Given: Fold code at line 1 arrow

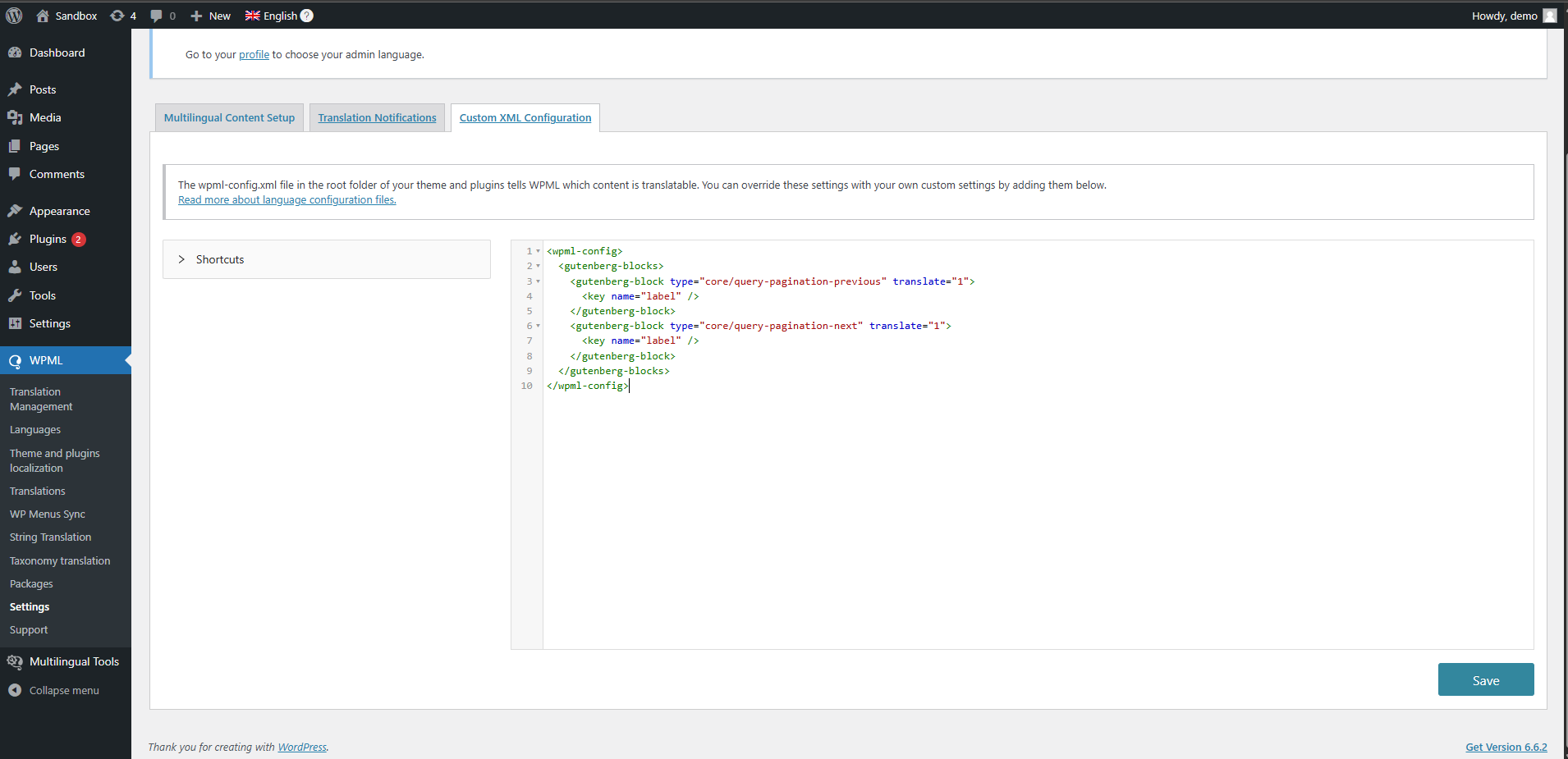Looking at the screenshot, I should (539, 251).
